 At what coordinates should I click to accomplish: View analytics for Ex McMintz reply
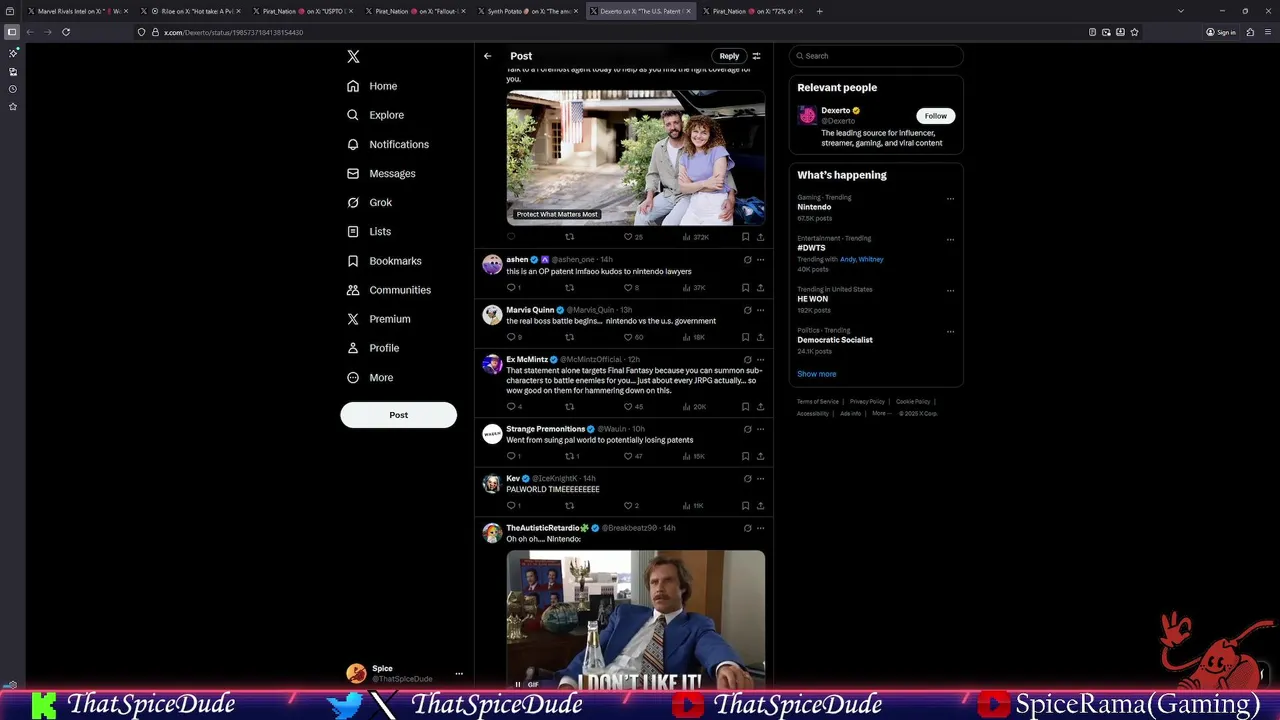(x=694, y=407)
